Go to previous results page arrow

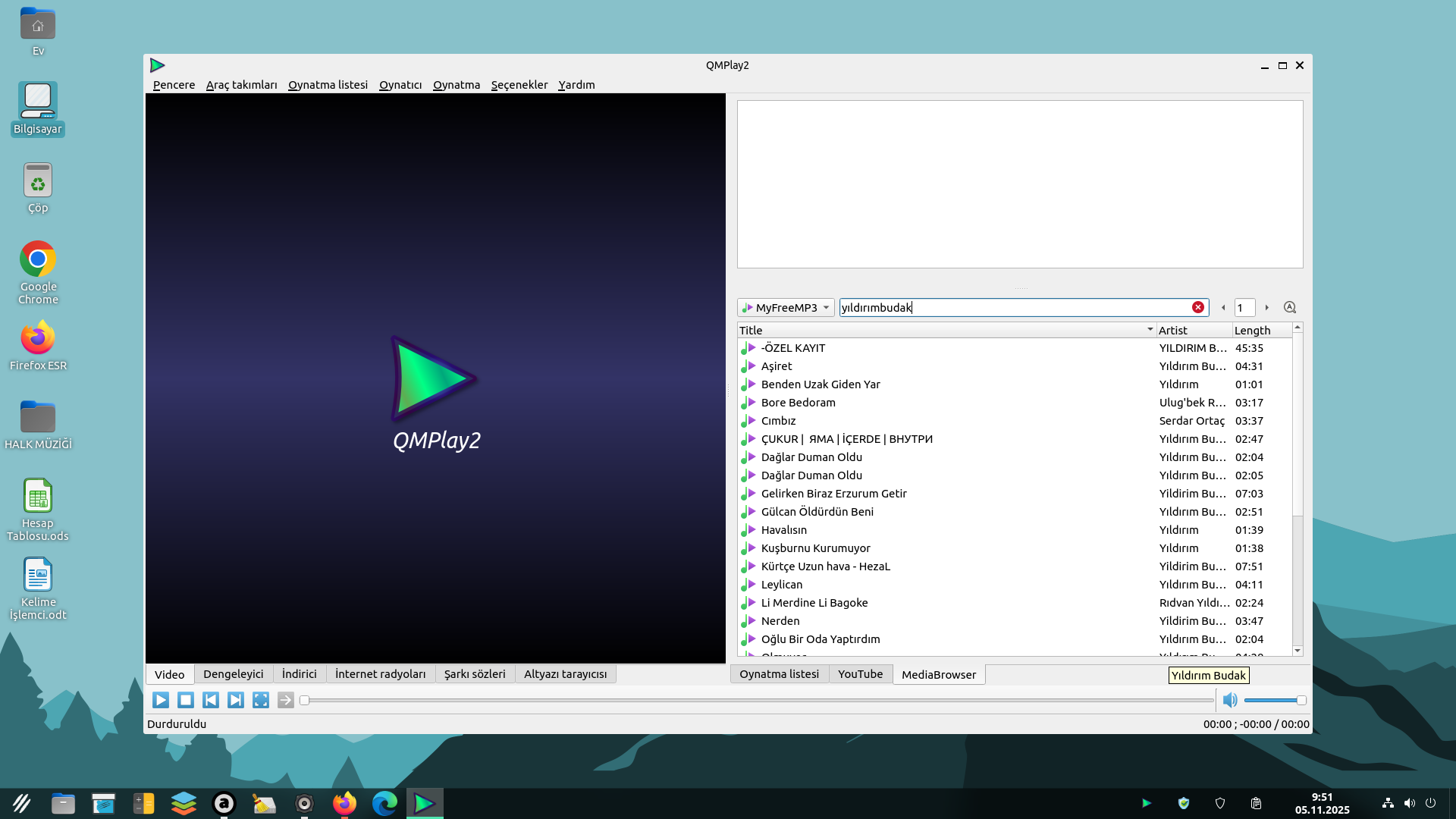point(1223,307)
